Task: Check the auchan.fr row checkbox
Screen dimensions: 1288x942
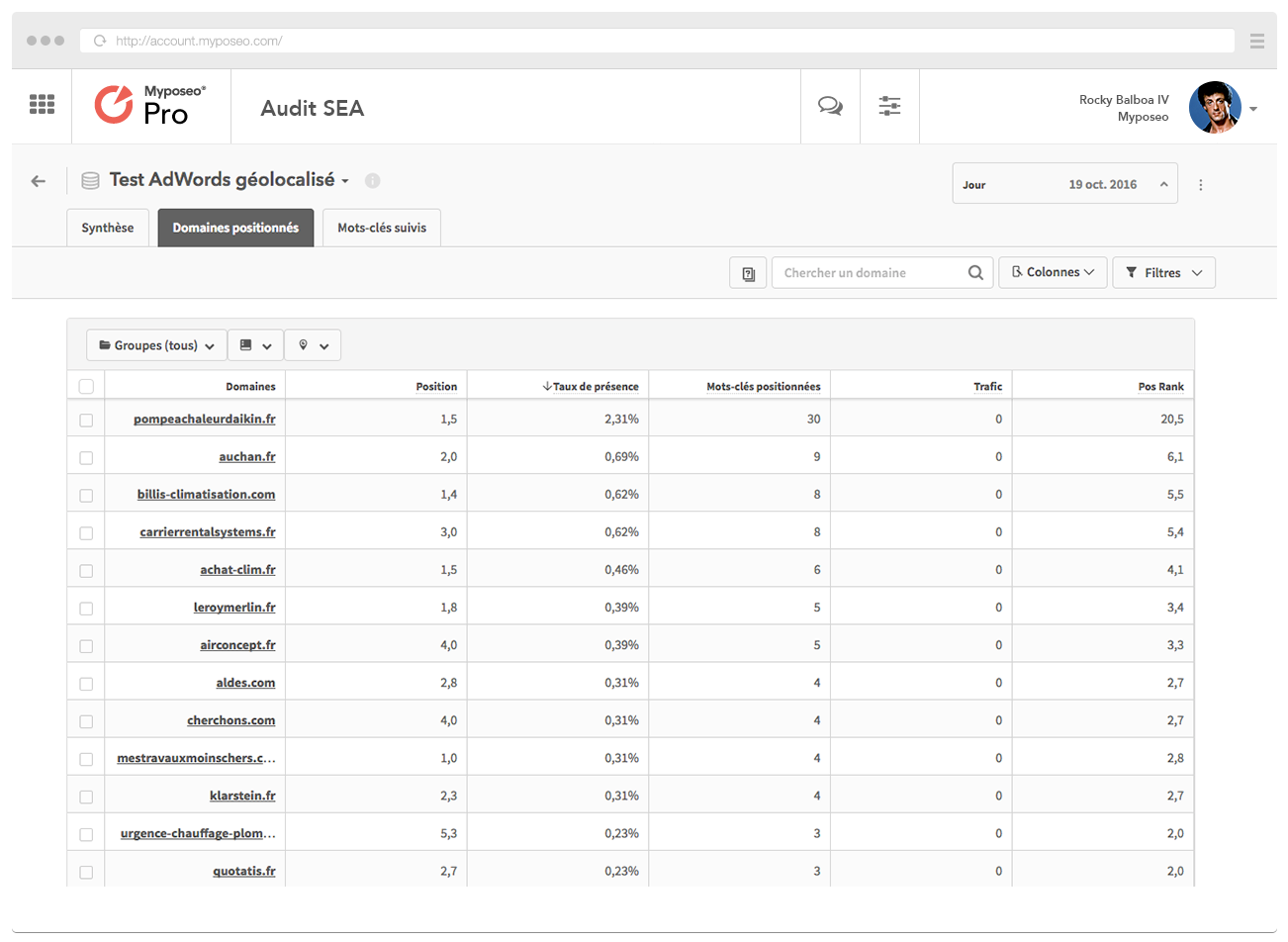Action: click(86, 458)
